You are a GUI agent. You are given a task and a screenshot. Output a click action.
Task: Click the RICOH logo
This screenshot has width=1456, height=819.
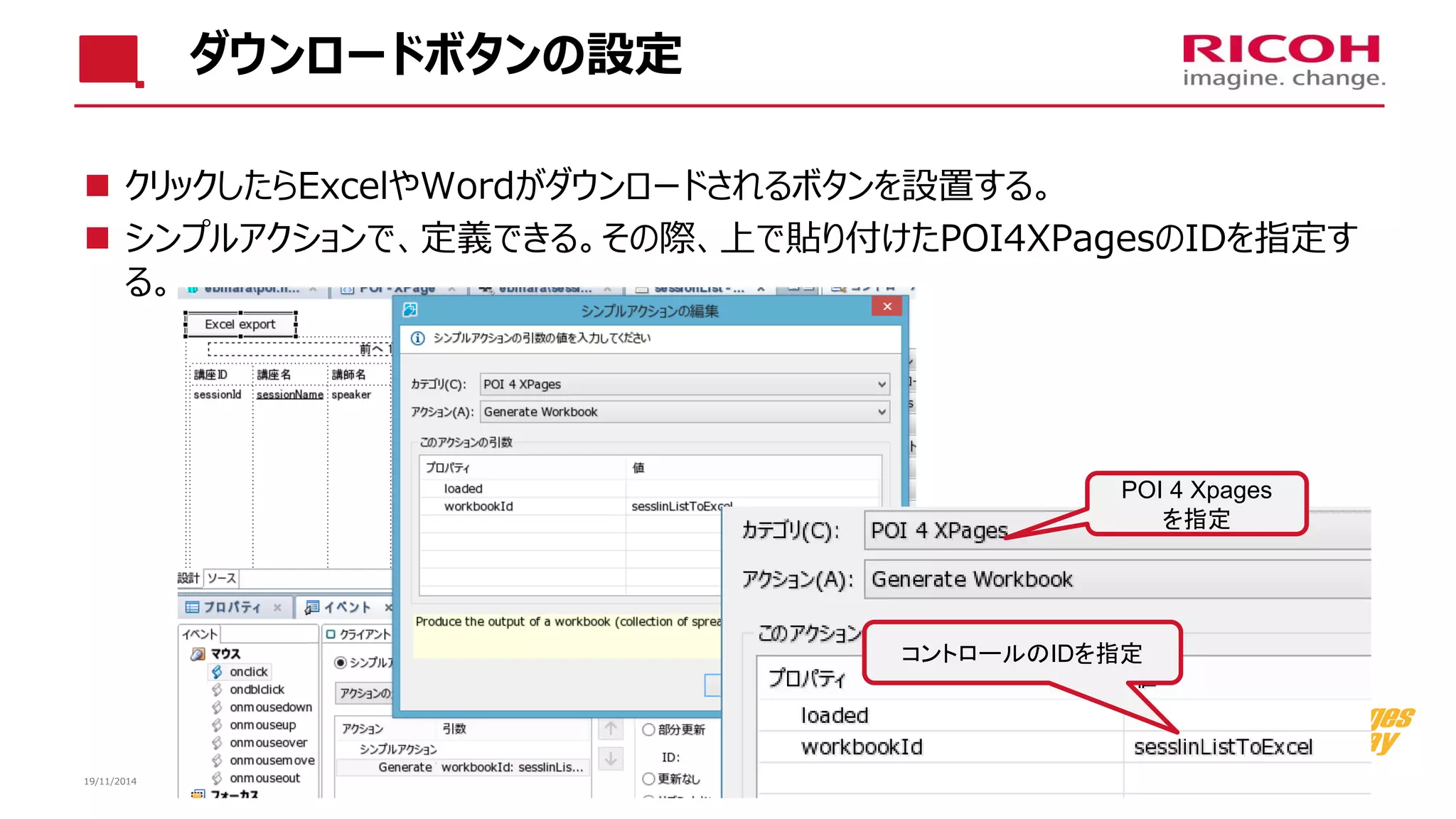(x=1283, y=60)
